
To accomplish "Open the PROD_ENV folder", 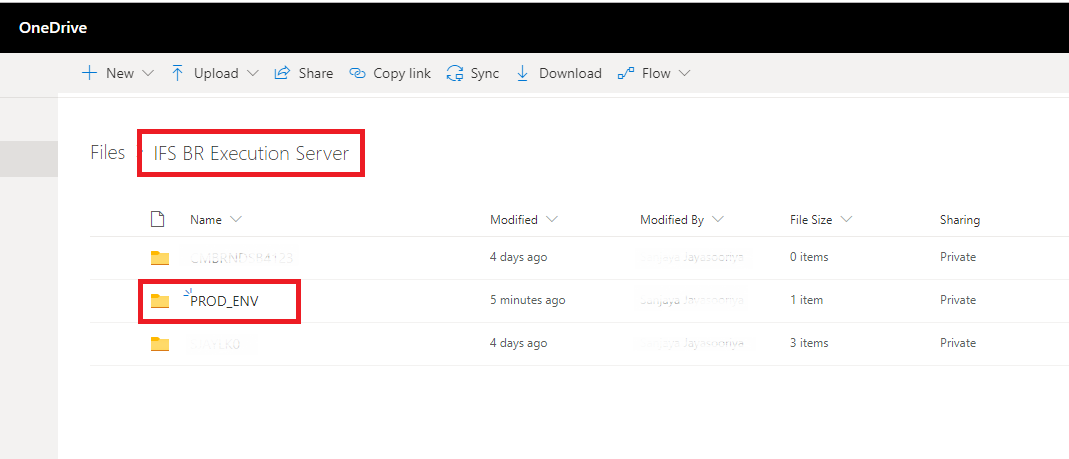I will pyautogui.click(x=224, y=300).
